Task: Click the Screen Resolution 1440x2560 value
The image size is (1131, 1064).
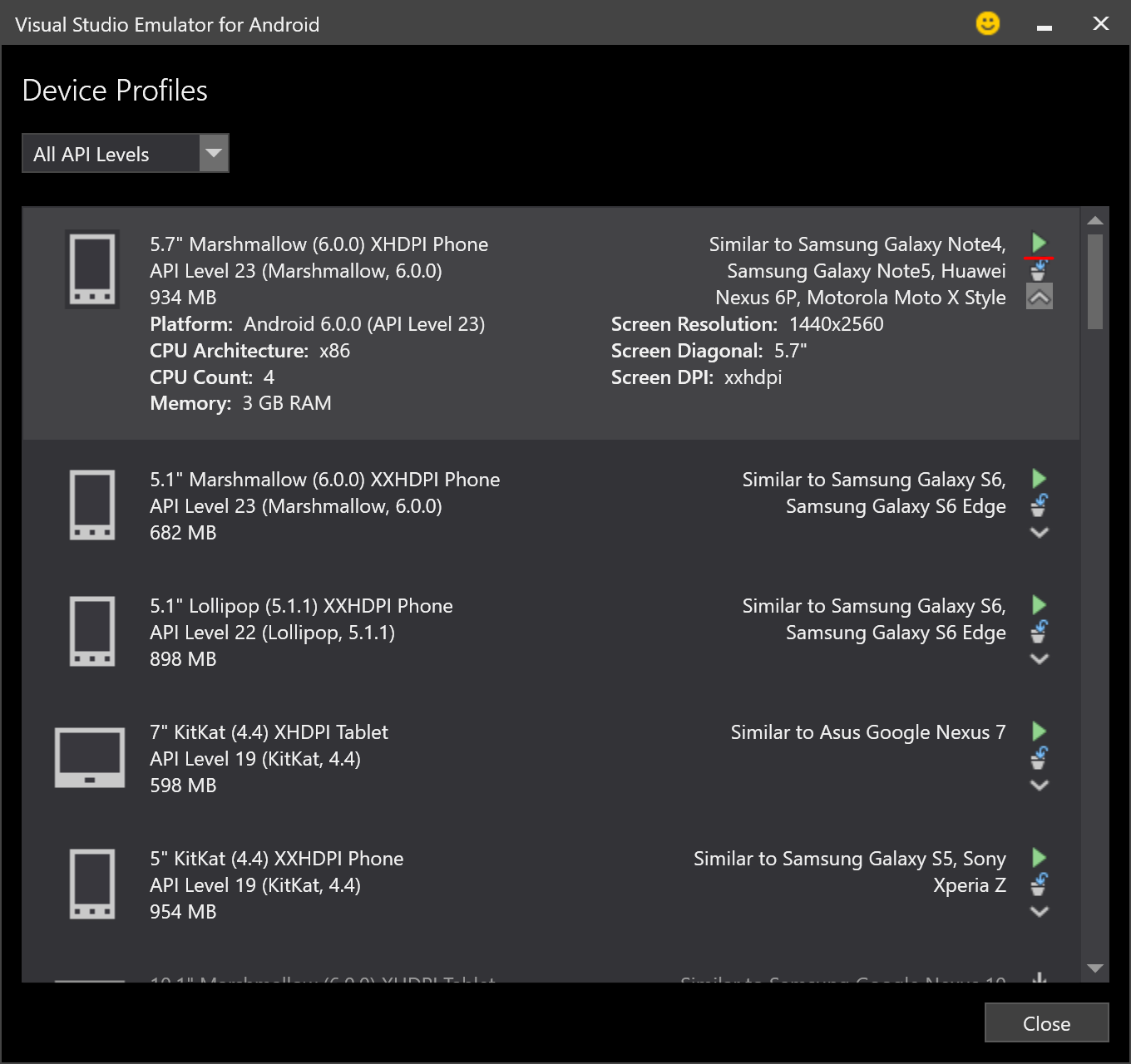Action: [837, 324]
